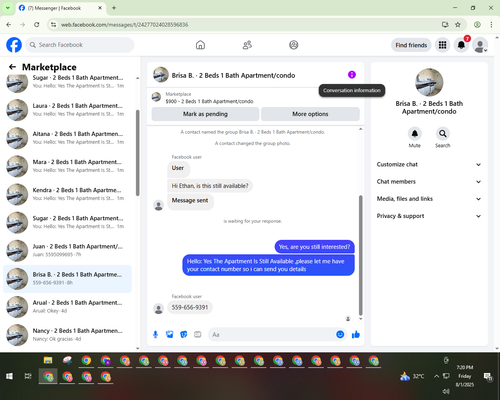Screen dimensions: 500x400
Task: Go back using the Marketplace arrow
Action: click(x=12, y=67)
